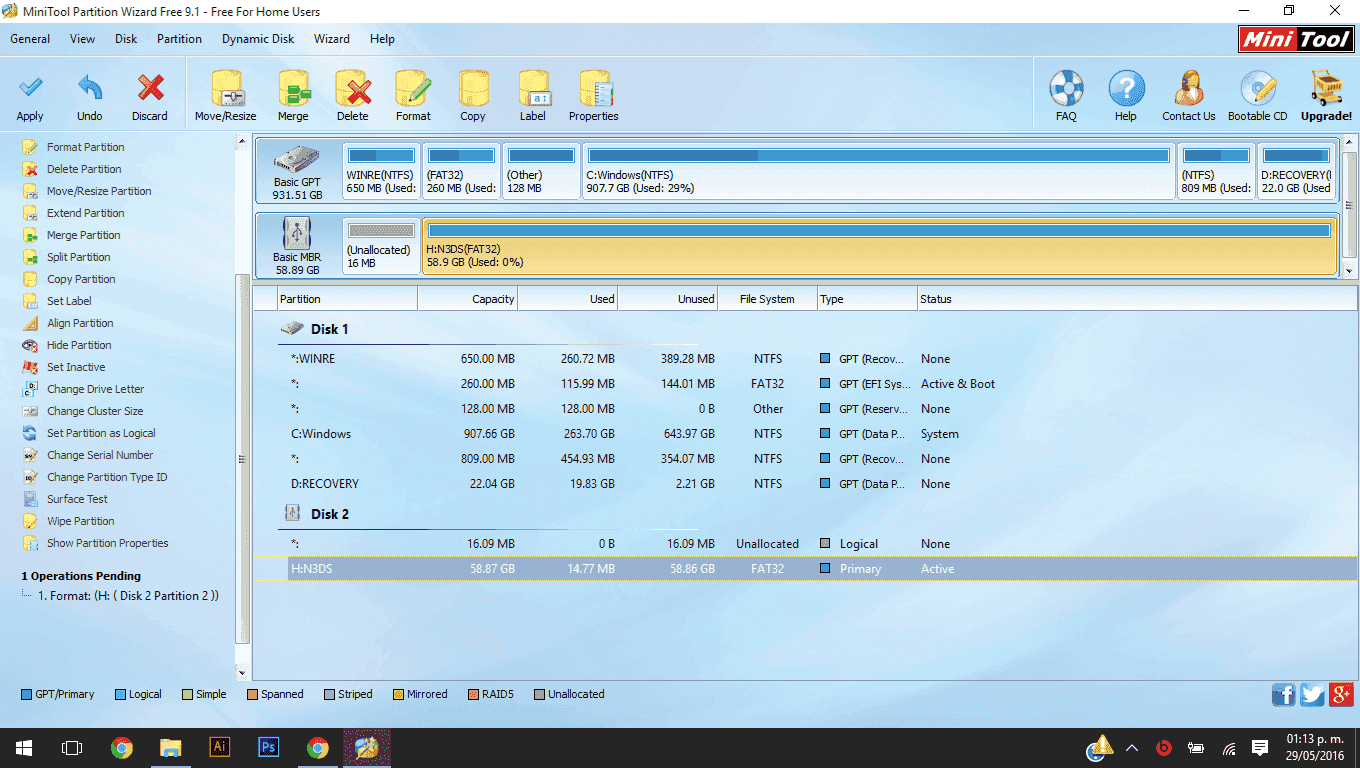This screenshot has width=1360, height=768.
Task: Open the Move/Resize tool in toolbar
Action: click(226, 97)
